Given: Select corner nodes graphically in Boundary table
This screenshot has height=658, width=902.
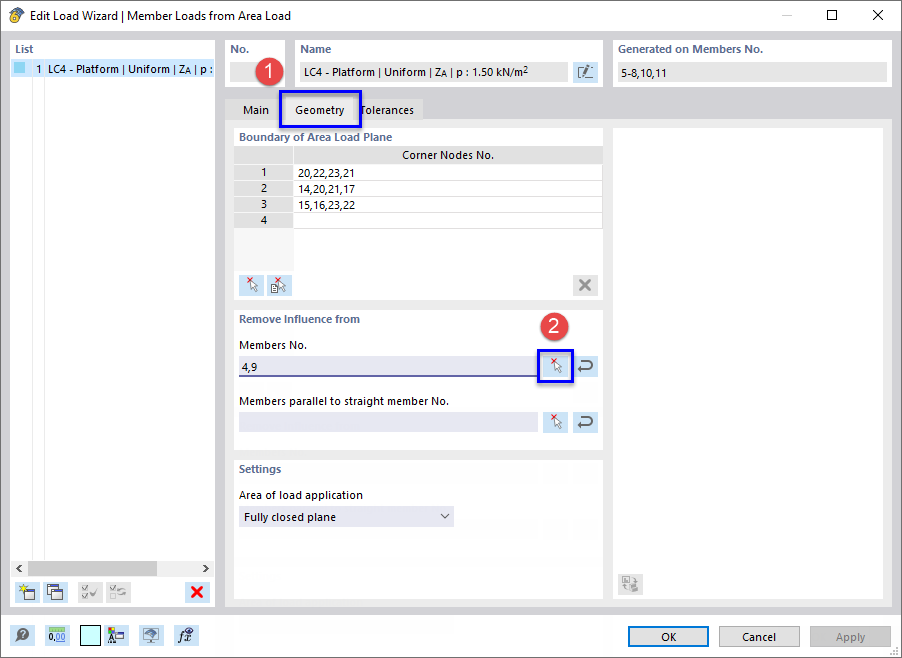Looking at the screenshot, I should click(x=251, y=285).
